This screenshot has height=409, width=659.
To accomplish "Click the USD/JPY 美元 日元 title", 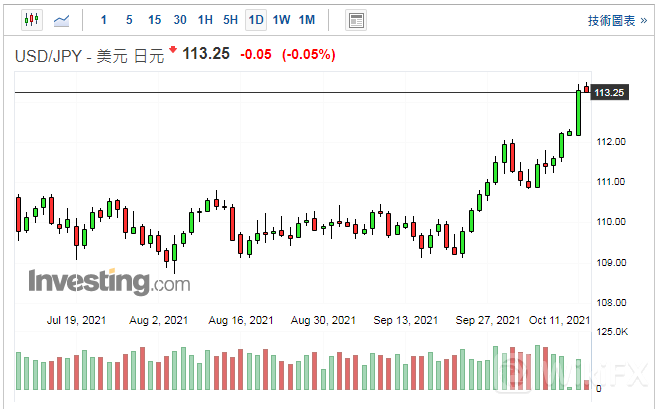I will [88, 55].
